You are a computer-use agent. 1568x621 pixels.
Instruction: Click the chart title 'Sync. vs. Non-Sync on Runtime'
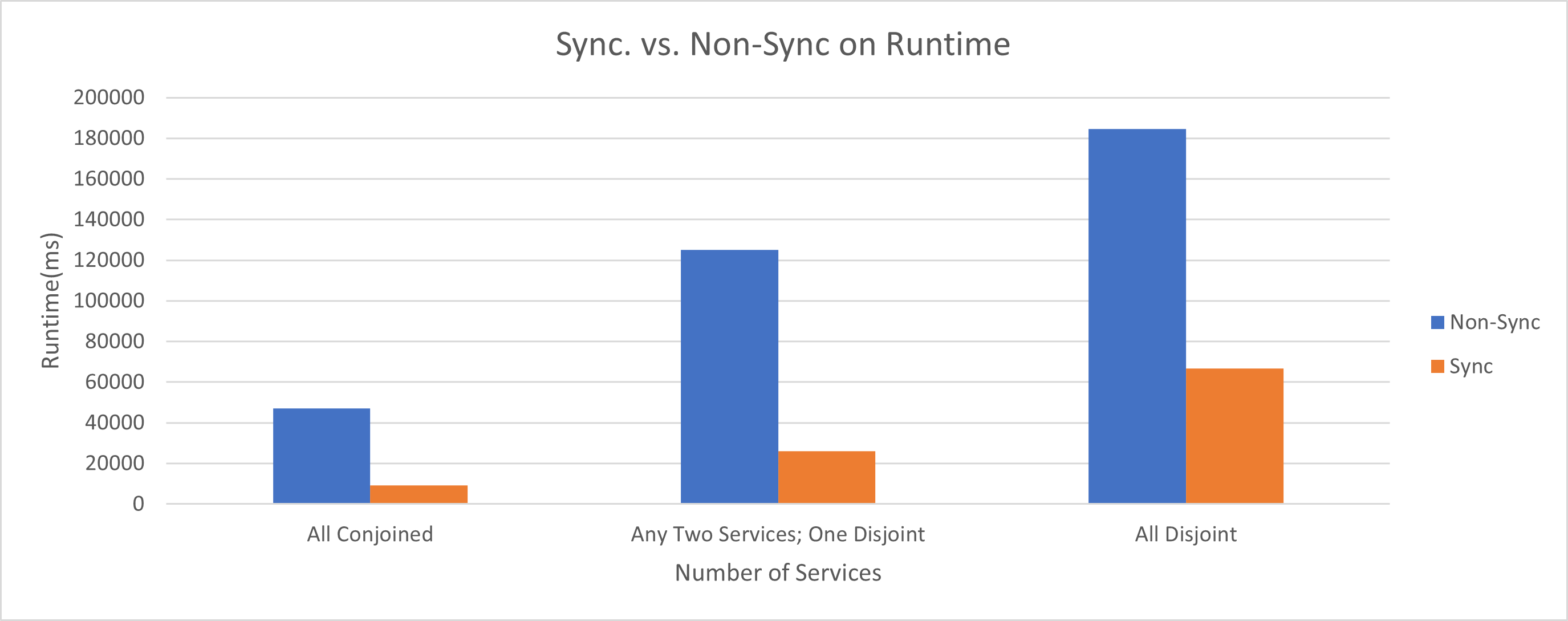[x=783, y=44]
